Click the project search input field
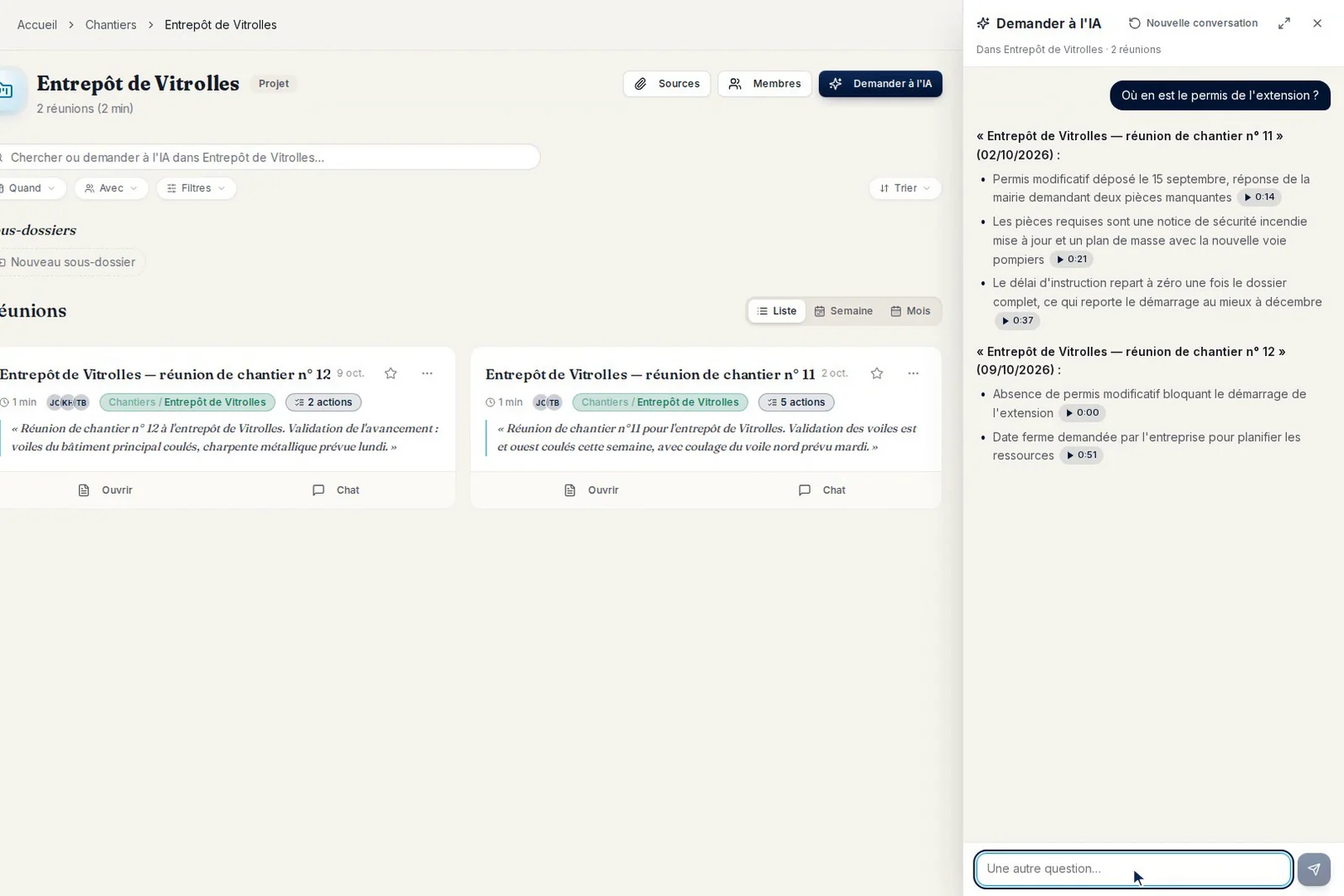Viewport: 1344px width, 896px height. (269, 157)
